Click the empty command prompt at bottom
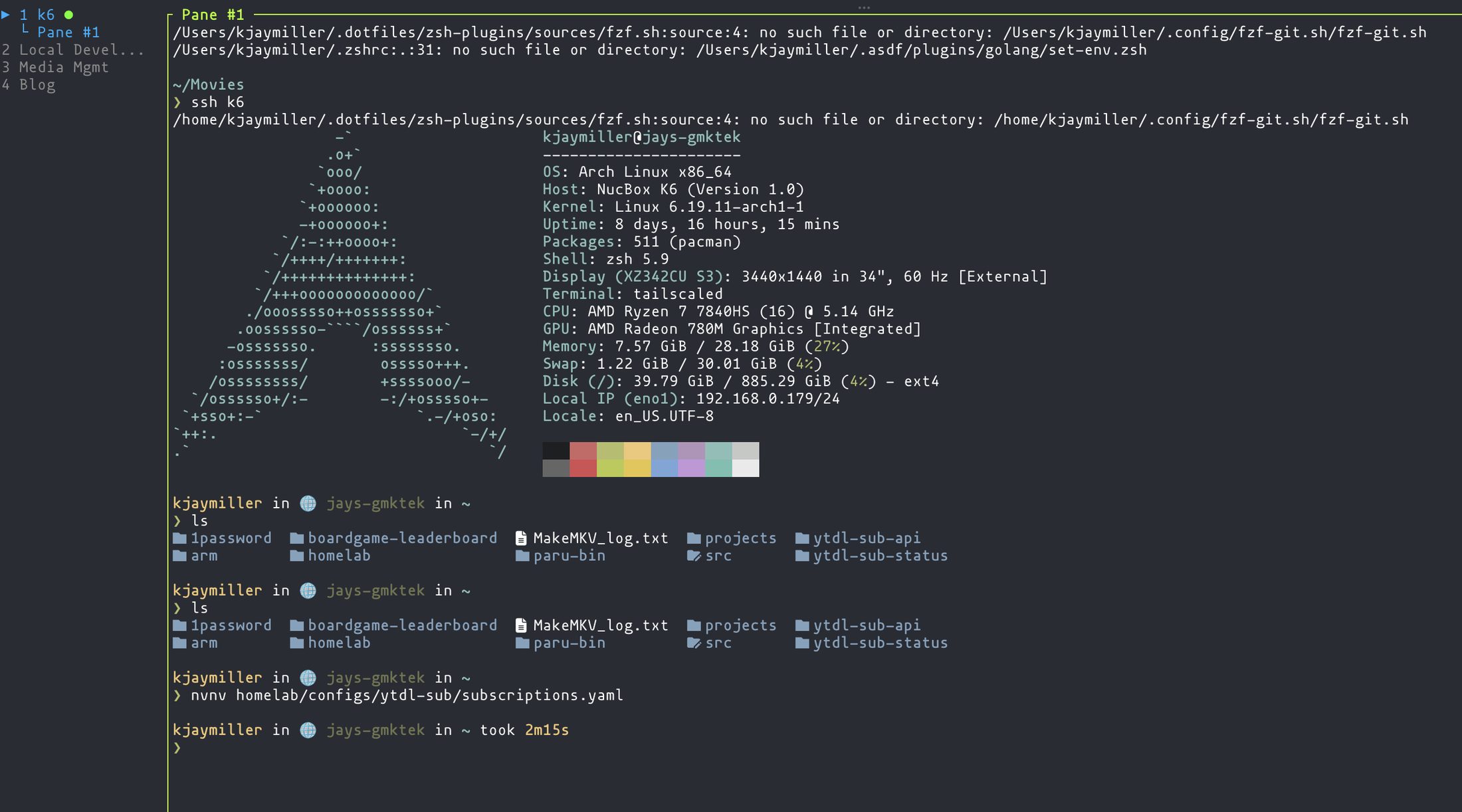 [177, 748]
